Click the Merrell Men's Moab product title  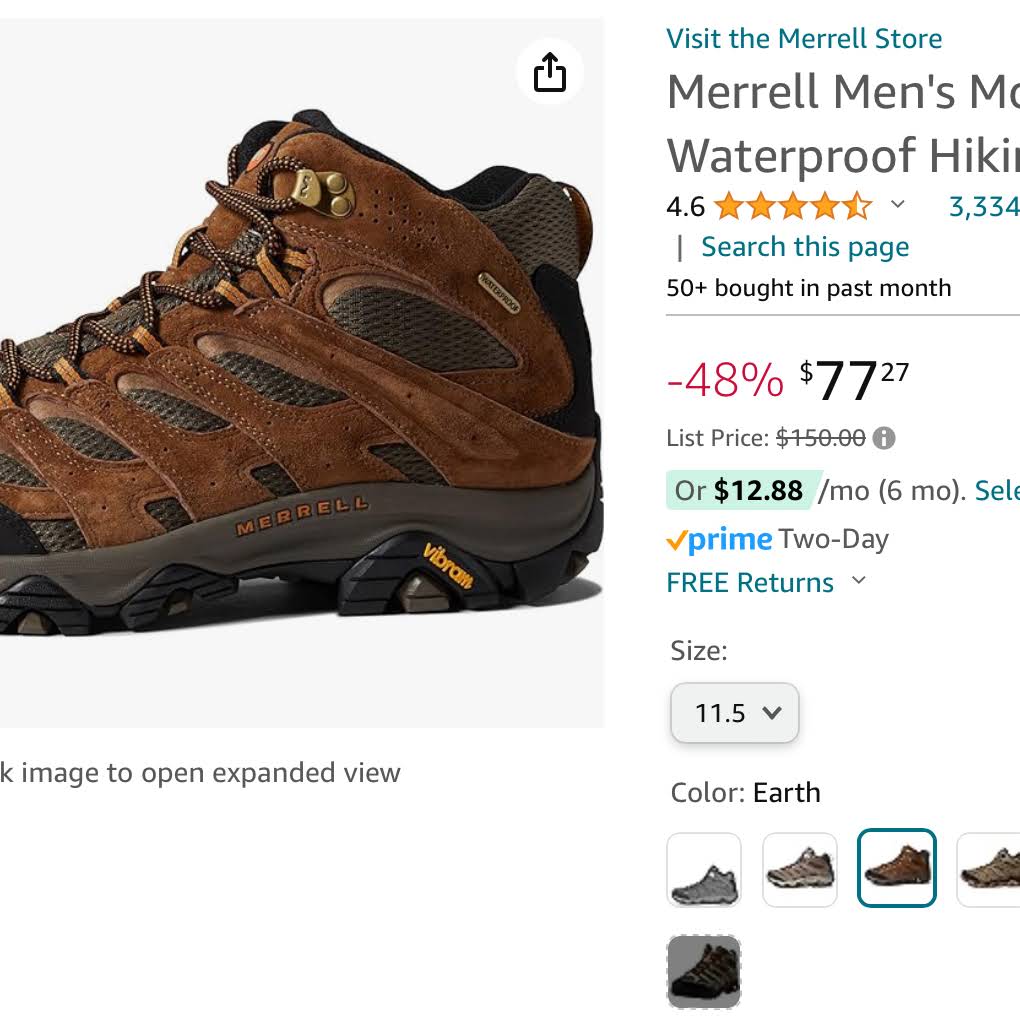click(843, 124)
